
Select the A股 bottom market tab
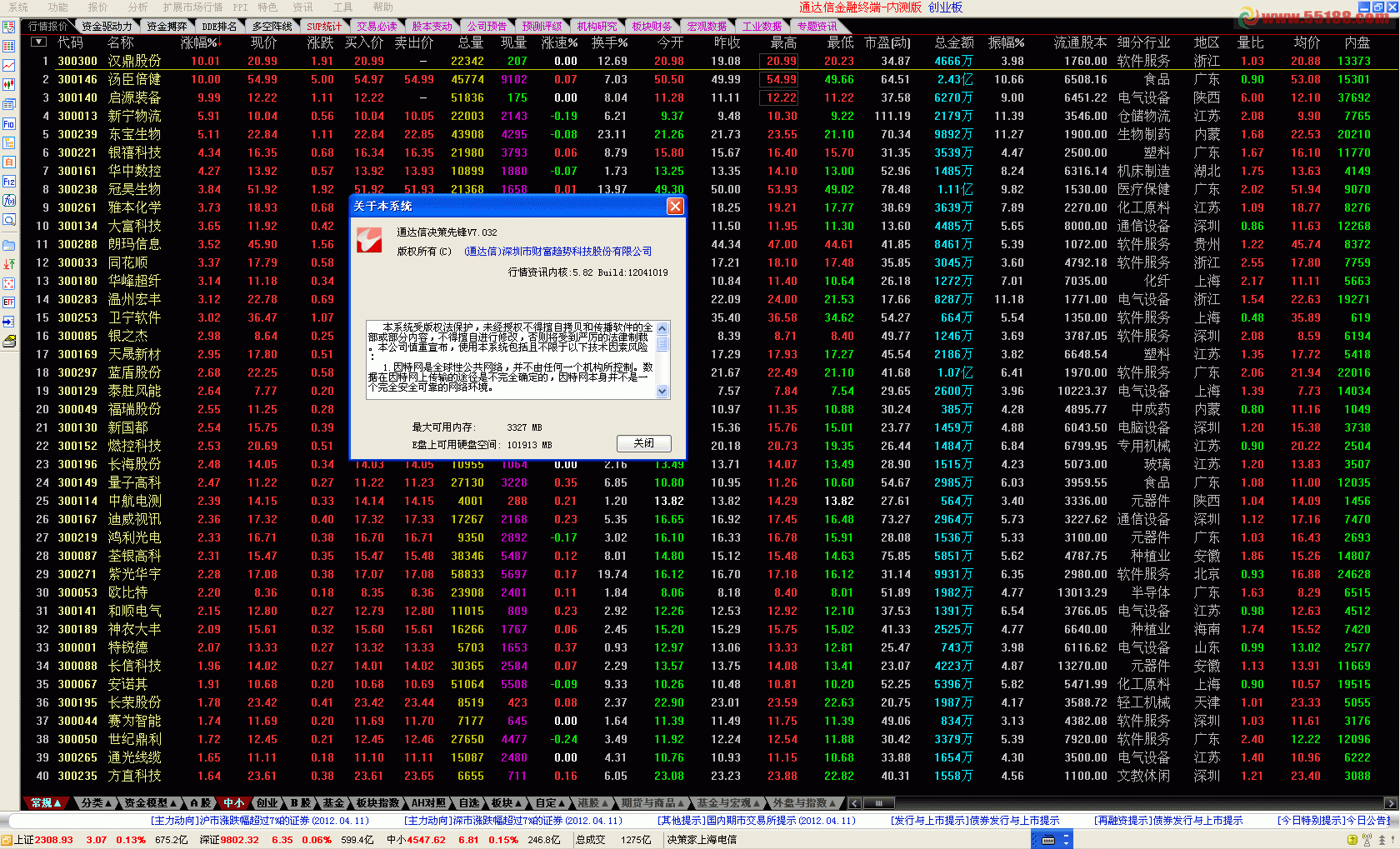click(200, 803)
